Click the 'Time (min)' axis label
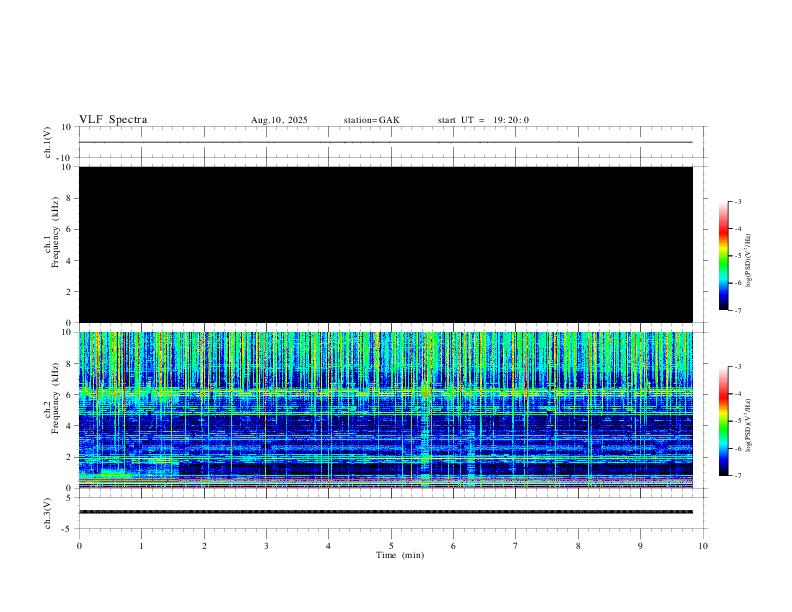This screenshot has height=612, width=792. tap(400, 555)
